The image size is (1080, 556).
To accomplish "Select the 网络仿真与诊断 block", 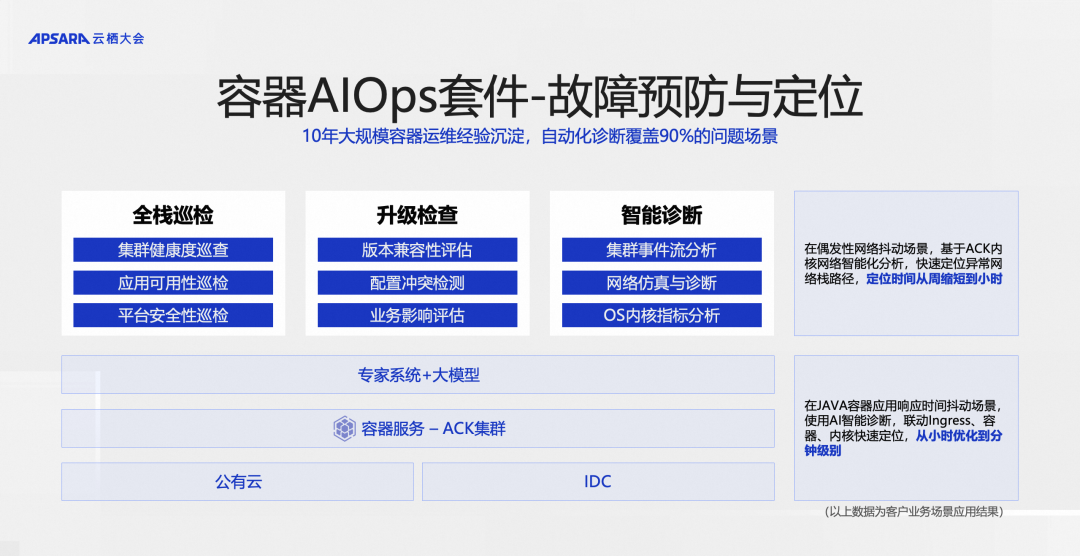I will [662, 282].
